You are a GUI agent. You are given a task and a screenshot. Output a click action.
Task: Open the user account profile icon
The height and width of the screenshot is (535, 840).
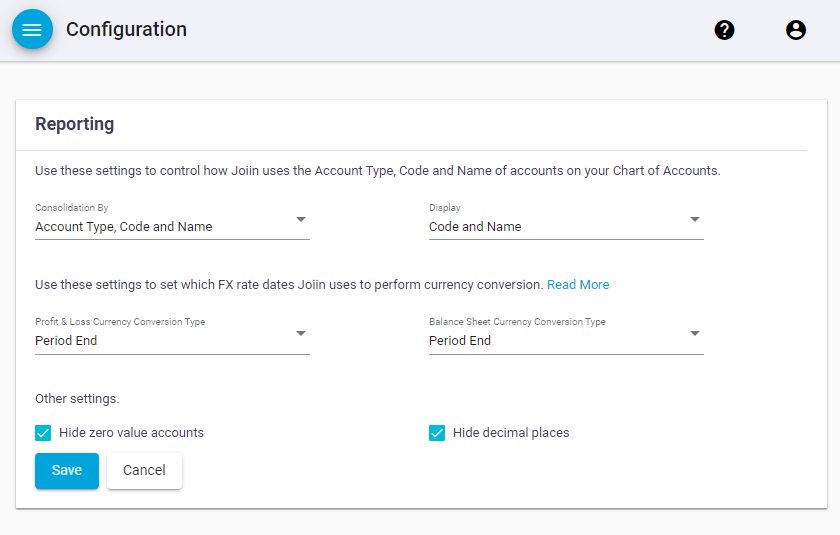(796, 30)
